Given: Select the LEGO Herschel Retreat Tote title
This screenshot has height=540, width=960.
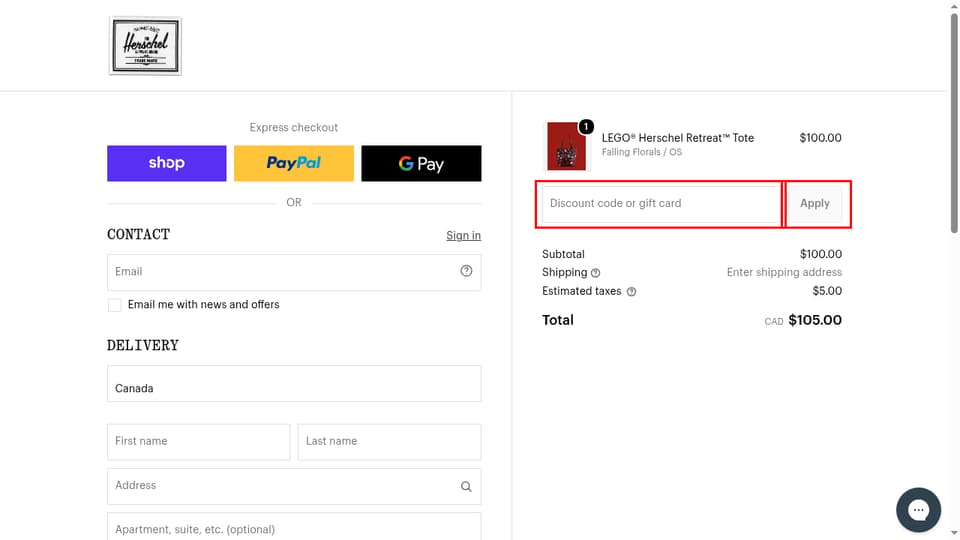Looking at the screenshot, I should tap(678, 138).
